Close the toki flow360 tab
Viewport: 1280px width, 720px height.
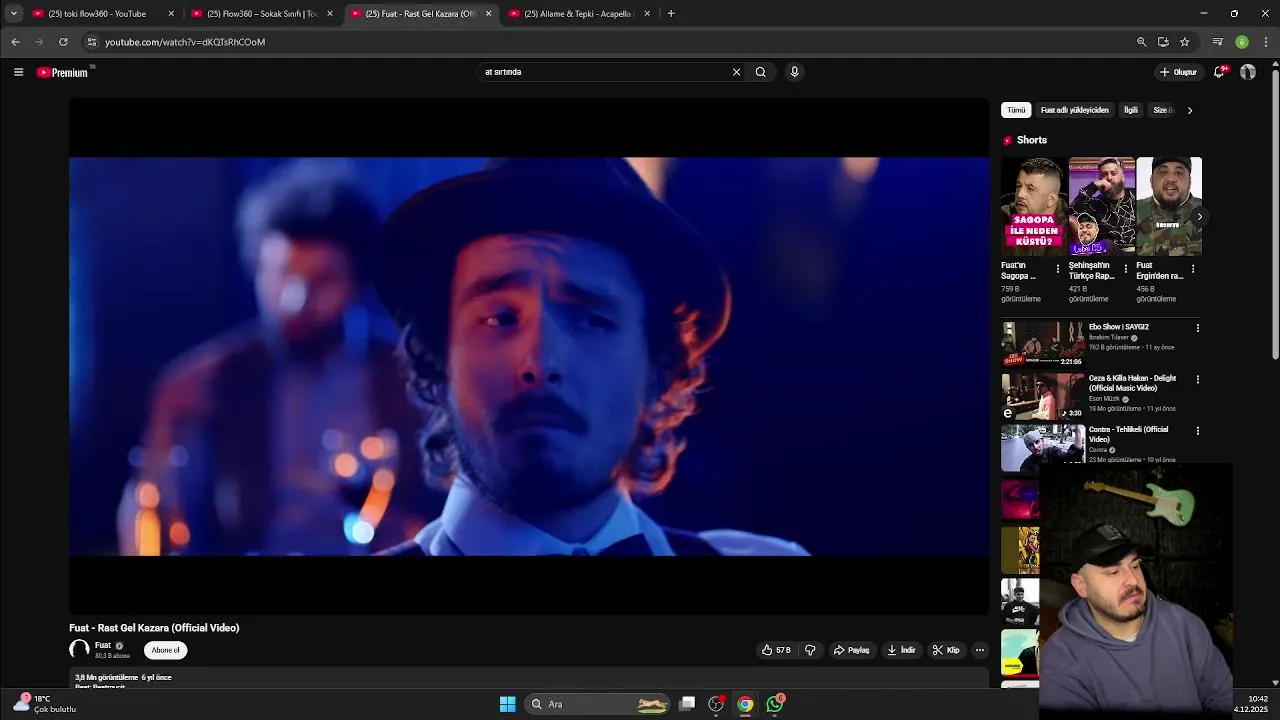click(171, 14)
